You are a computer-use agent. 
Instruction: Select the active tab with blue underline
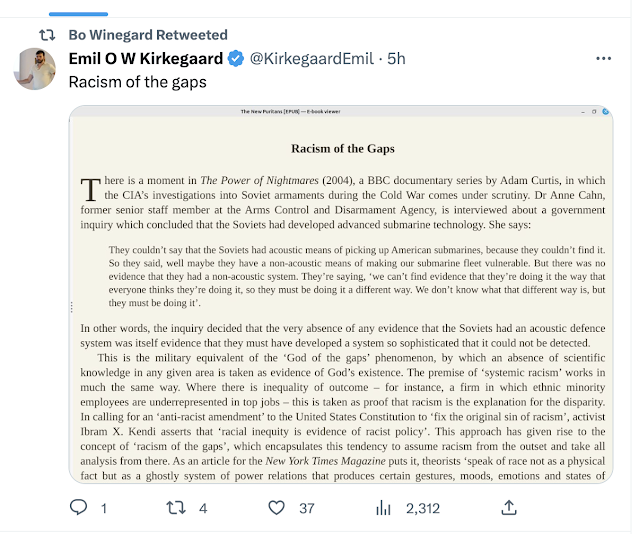tap(78, 14)
